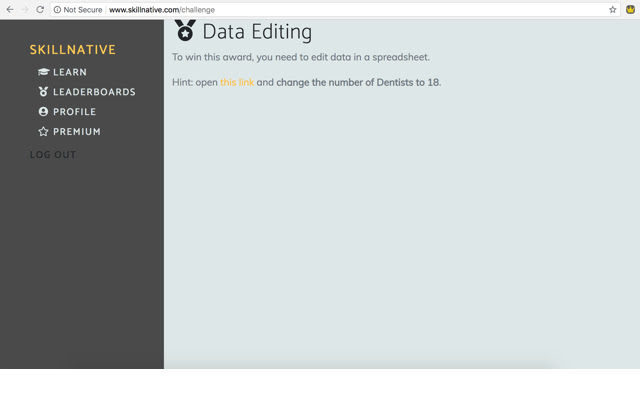
Task: Click the SKILLNATIVE logo
Action: (73, 50)
